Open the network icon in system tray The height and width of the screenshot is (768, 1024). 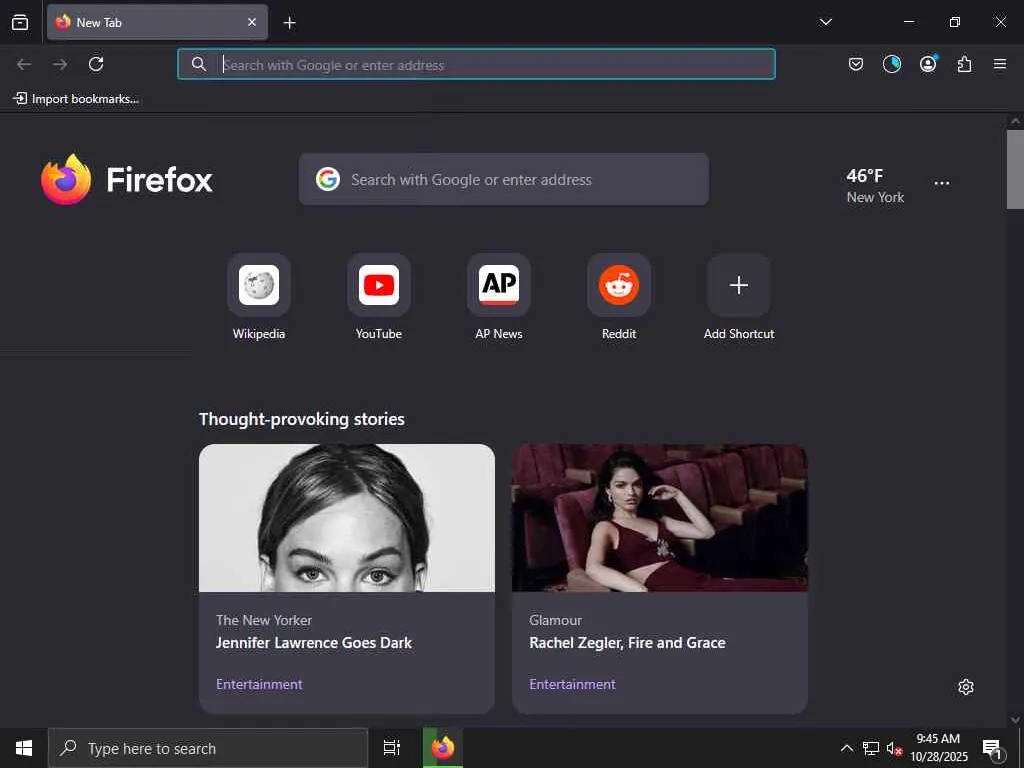871,748
